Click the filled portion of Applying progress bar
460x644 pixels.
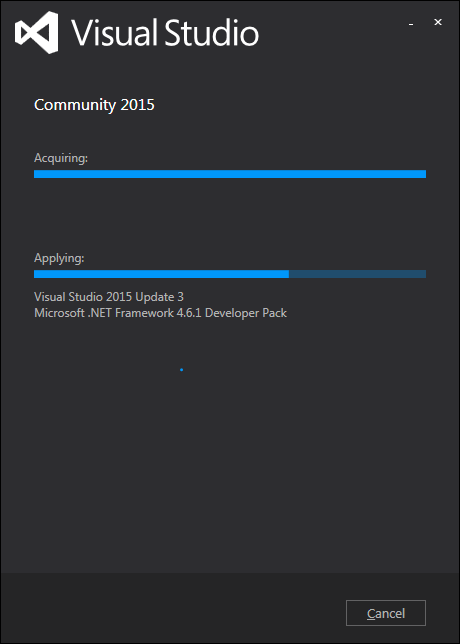(x=161, y=274)
